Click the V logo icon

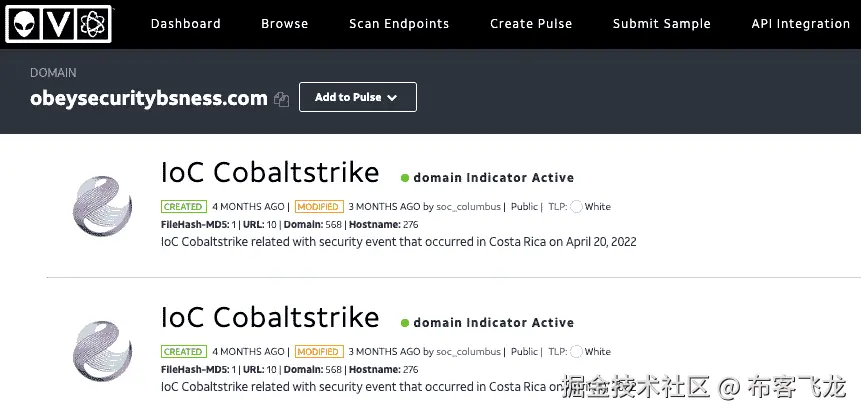pos(58,24)
